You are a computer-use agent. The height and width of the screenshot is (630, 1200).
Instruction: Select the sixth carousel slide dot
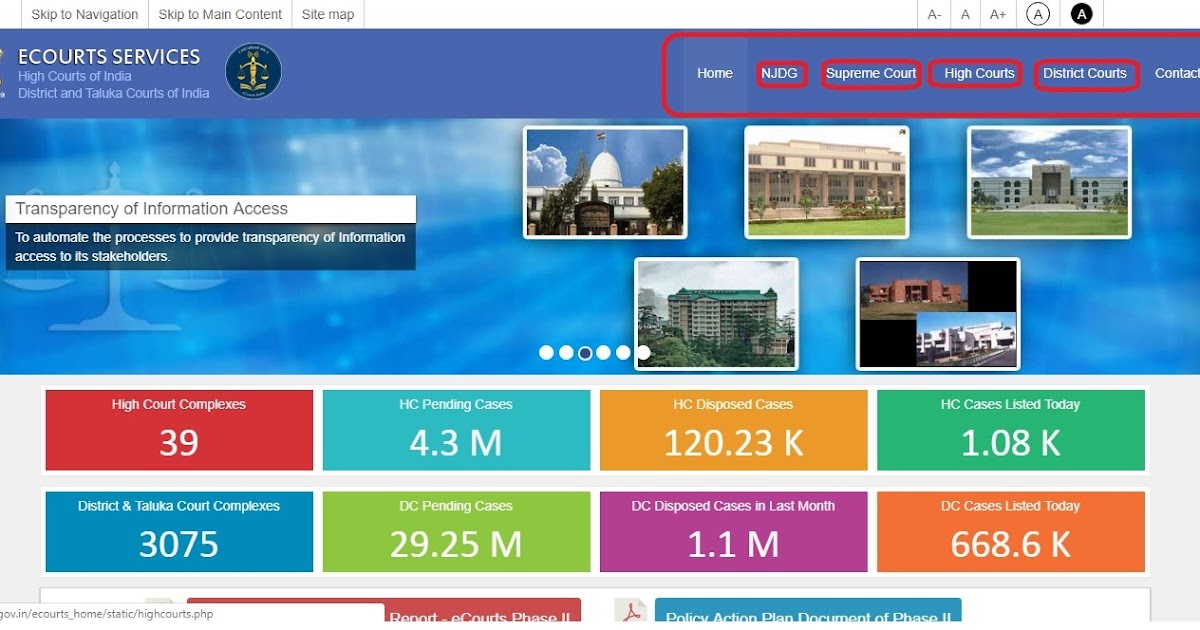point(643,352)
